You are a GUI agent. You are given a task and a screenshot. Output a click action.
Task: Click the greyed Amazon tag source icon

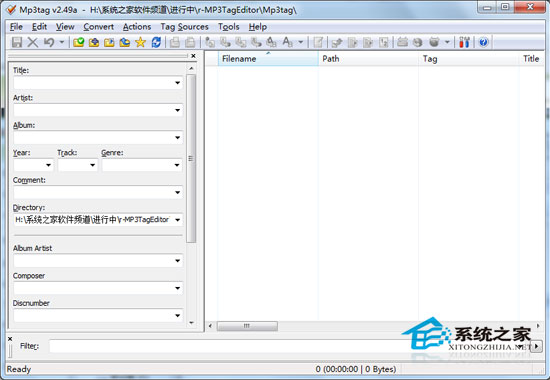click(402, 42)
